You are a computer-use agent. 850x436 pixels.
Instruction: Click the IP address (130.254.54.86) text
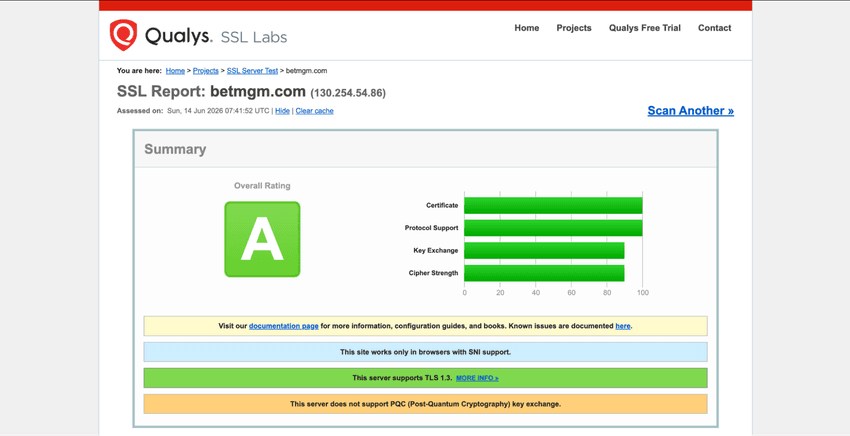(348, 93)
